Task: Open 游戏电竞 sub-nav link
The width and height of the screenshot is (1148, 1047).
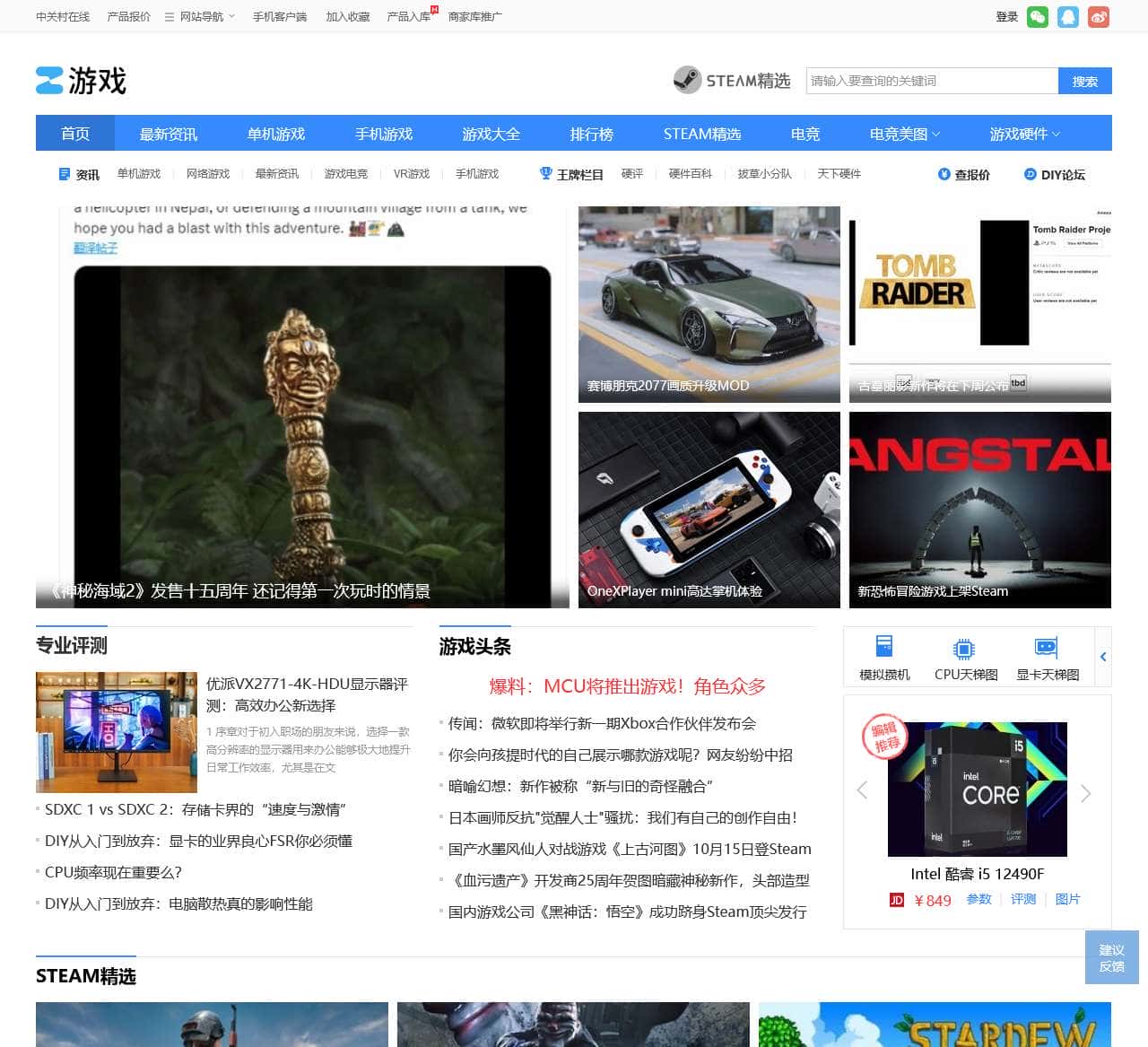Action: pyautogui.click(x=346, y=174)
